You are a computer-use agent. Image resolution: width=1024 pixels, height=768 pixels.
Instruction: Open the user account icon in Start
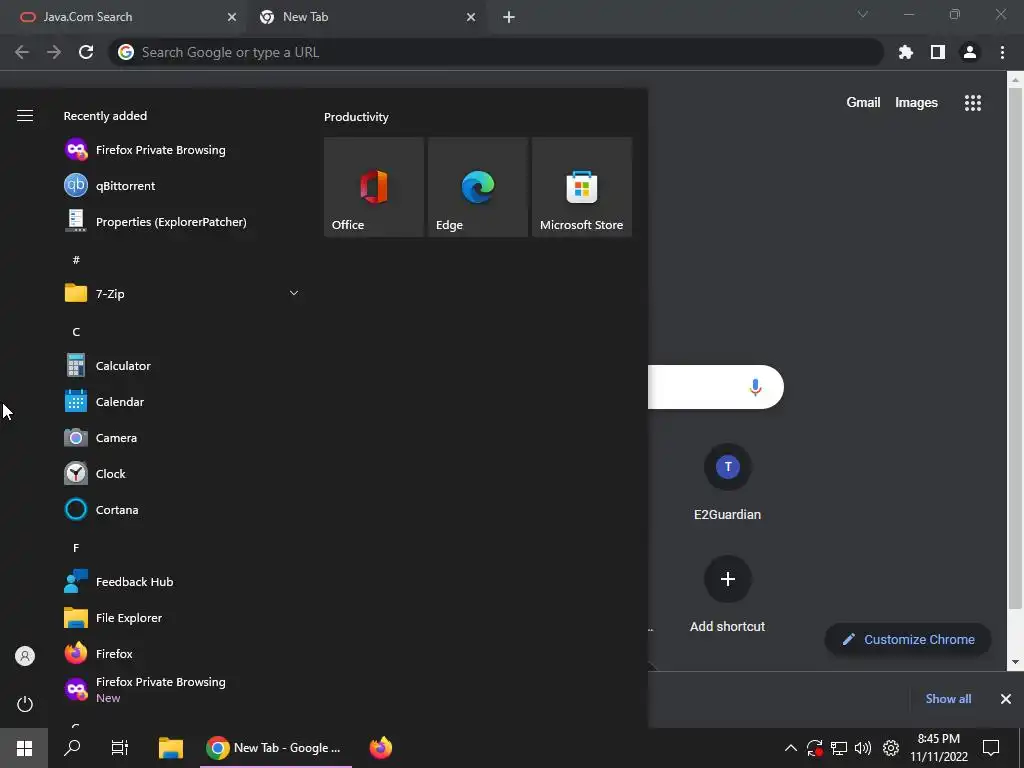[25, 656]
